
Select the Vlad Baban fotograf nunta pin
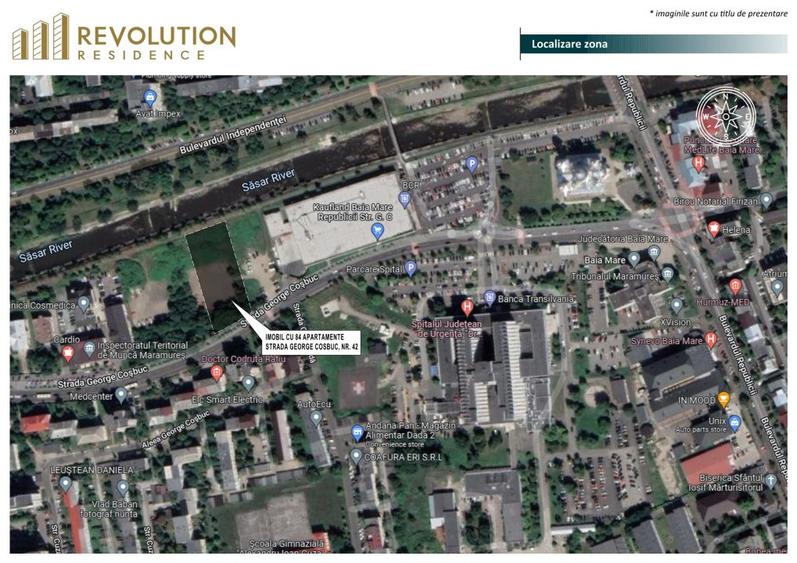[x=122, y=488]
